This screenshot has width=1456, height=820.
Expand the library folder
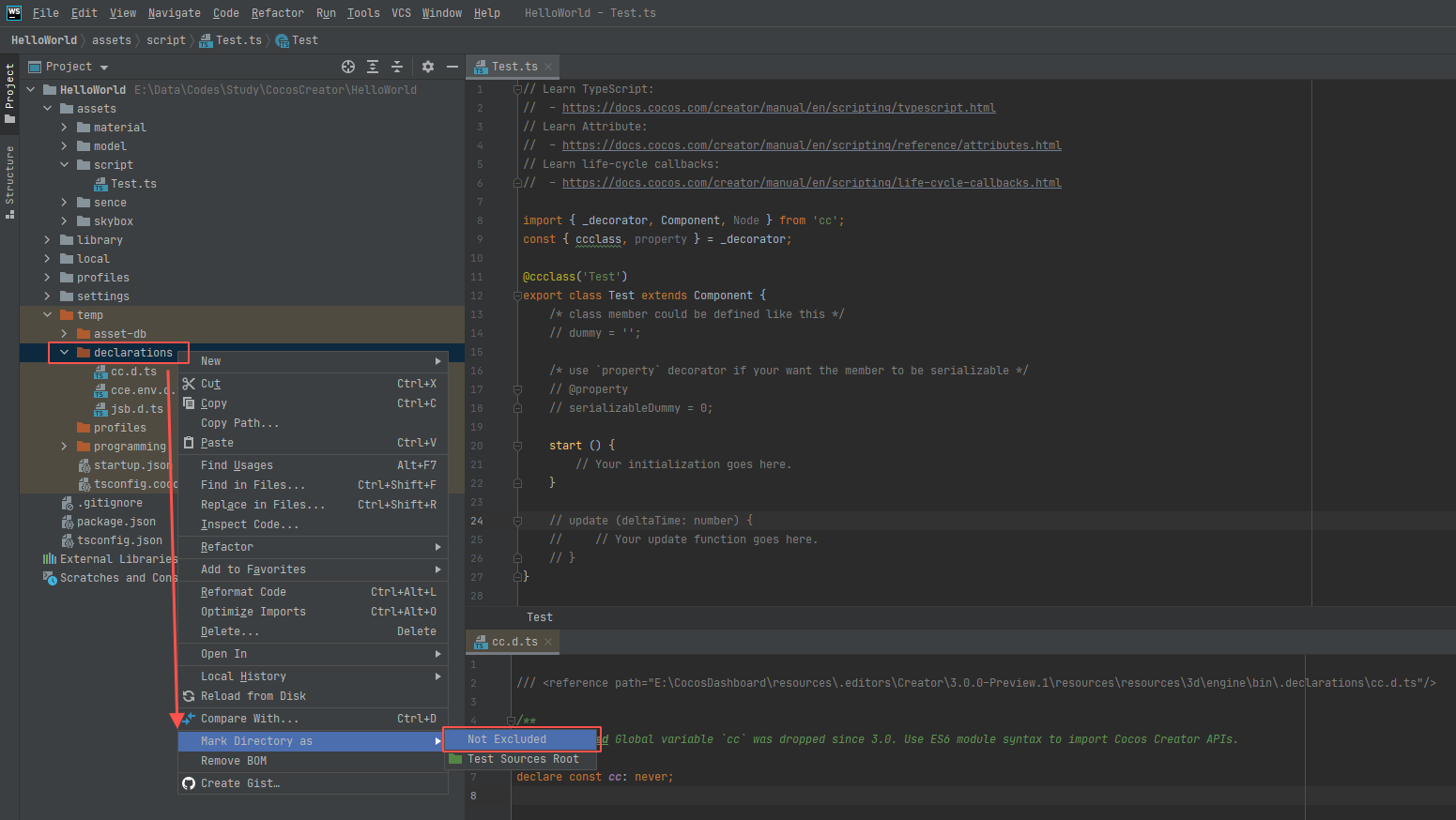pos(47,240)
